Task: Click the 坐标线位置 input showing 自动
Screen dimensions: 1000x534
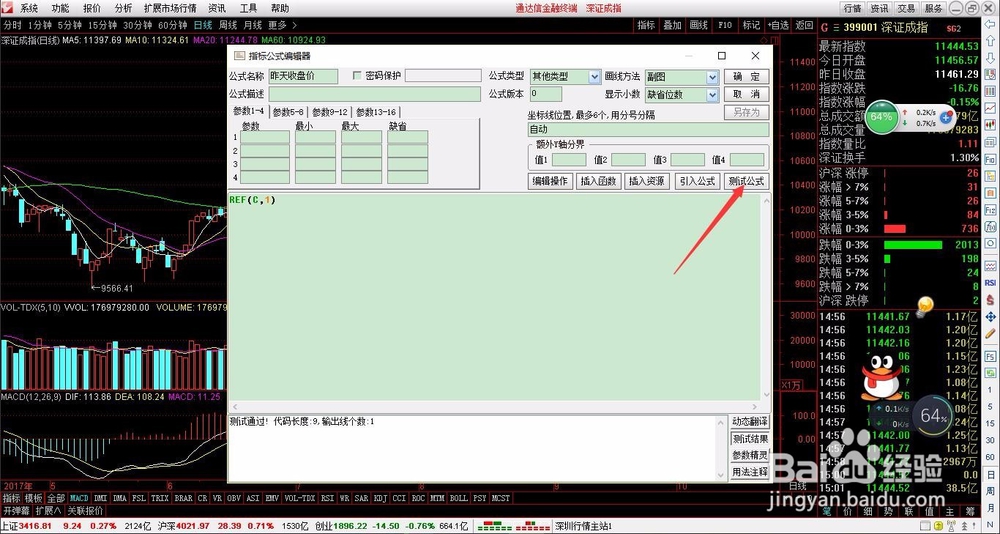Action: [x=649, y=130]
